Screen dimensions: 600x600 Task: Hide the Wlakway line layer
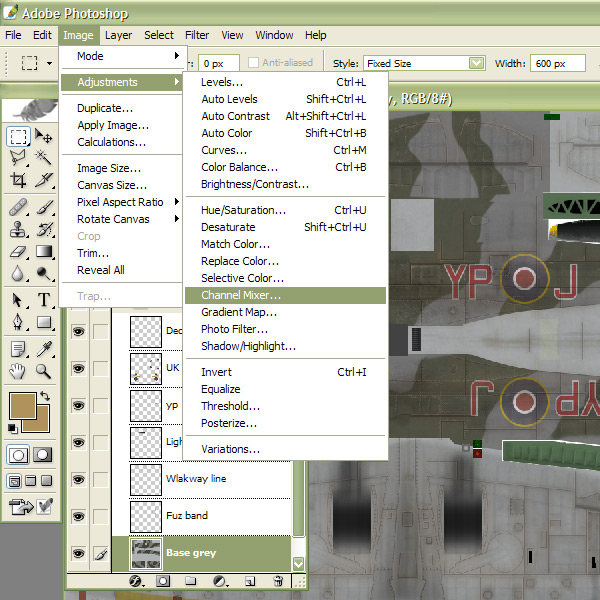78,479
